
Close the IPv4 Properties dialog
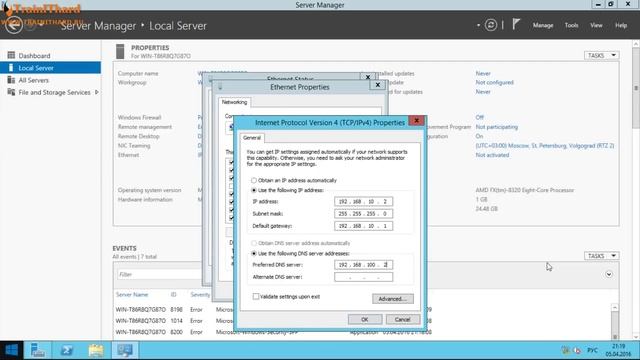point(416,121)
